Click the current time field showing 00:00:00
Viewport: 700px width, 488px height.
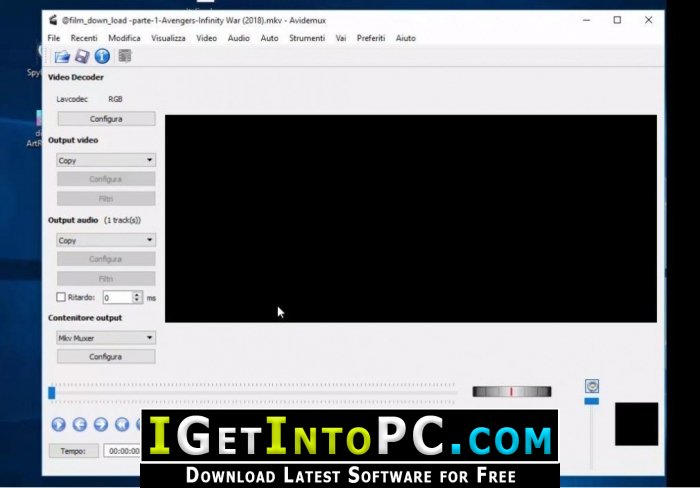[123, 451]
